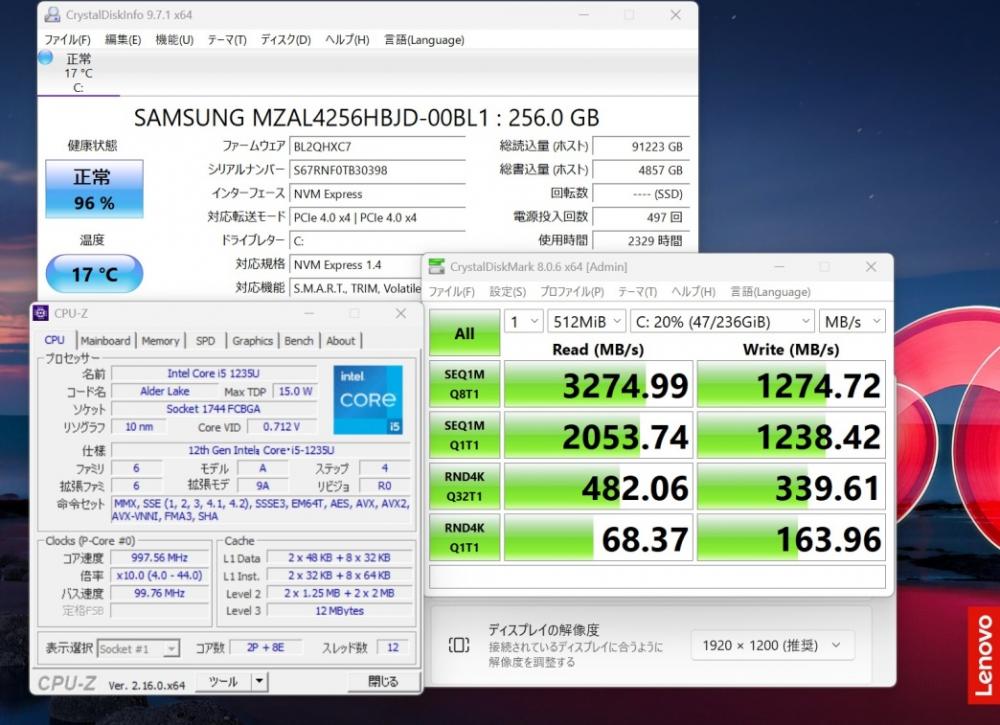
Task: Switch to the About tab in CPU-Z
Action: [x=341, y=341]
